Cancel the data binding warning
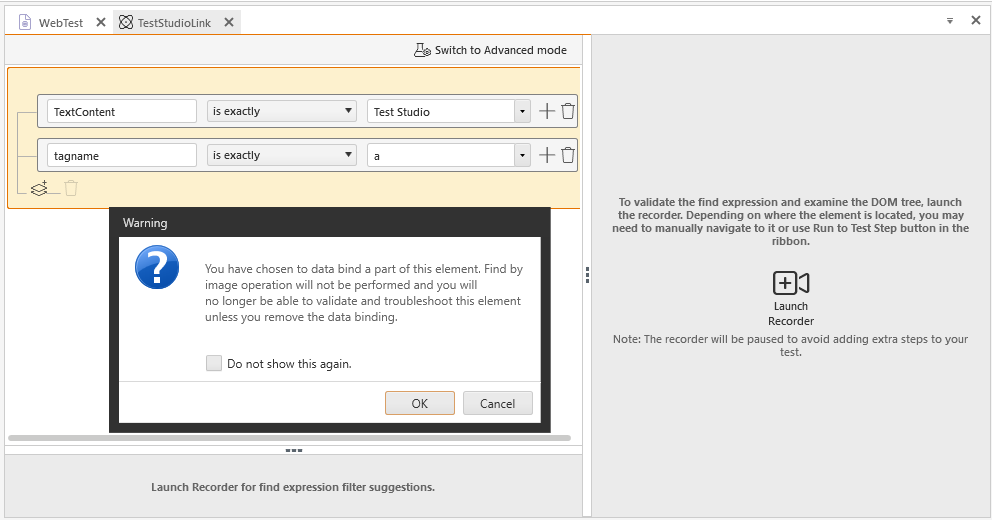The width and height of the screenshot is (992, 520). 497,403
